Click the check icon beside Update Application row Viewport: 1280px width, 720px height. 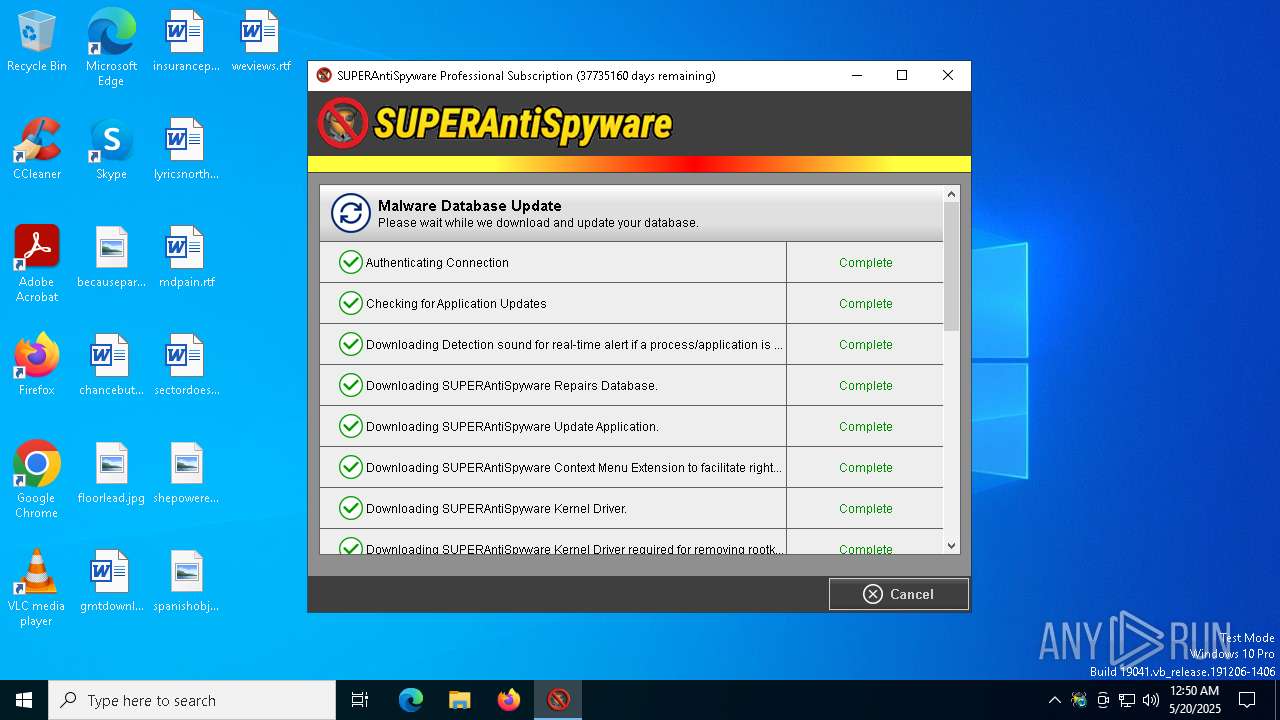point(350,426)
